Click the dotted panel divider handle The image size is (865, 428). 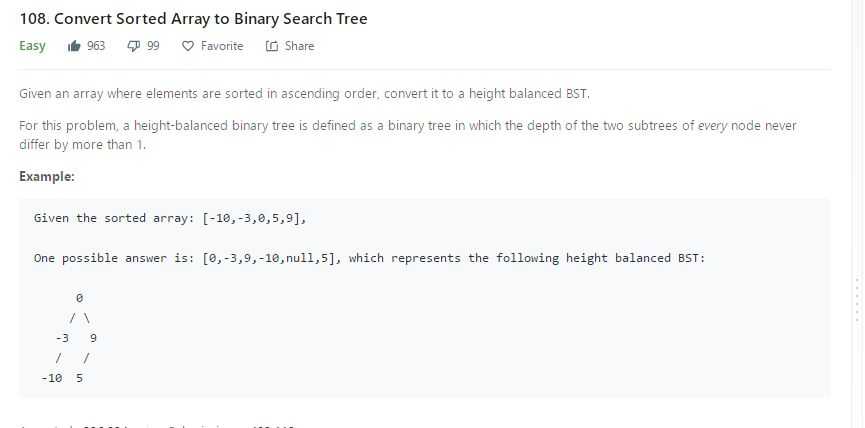pos(857,301)
